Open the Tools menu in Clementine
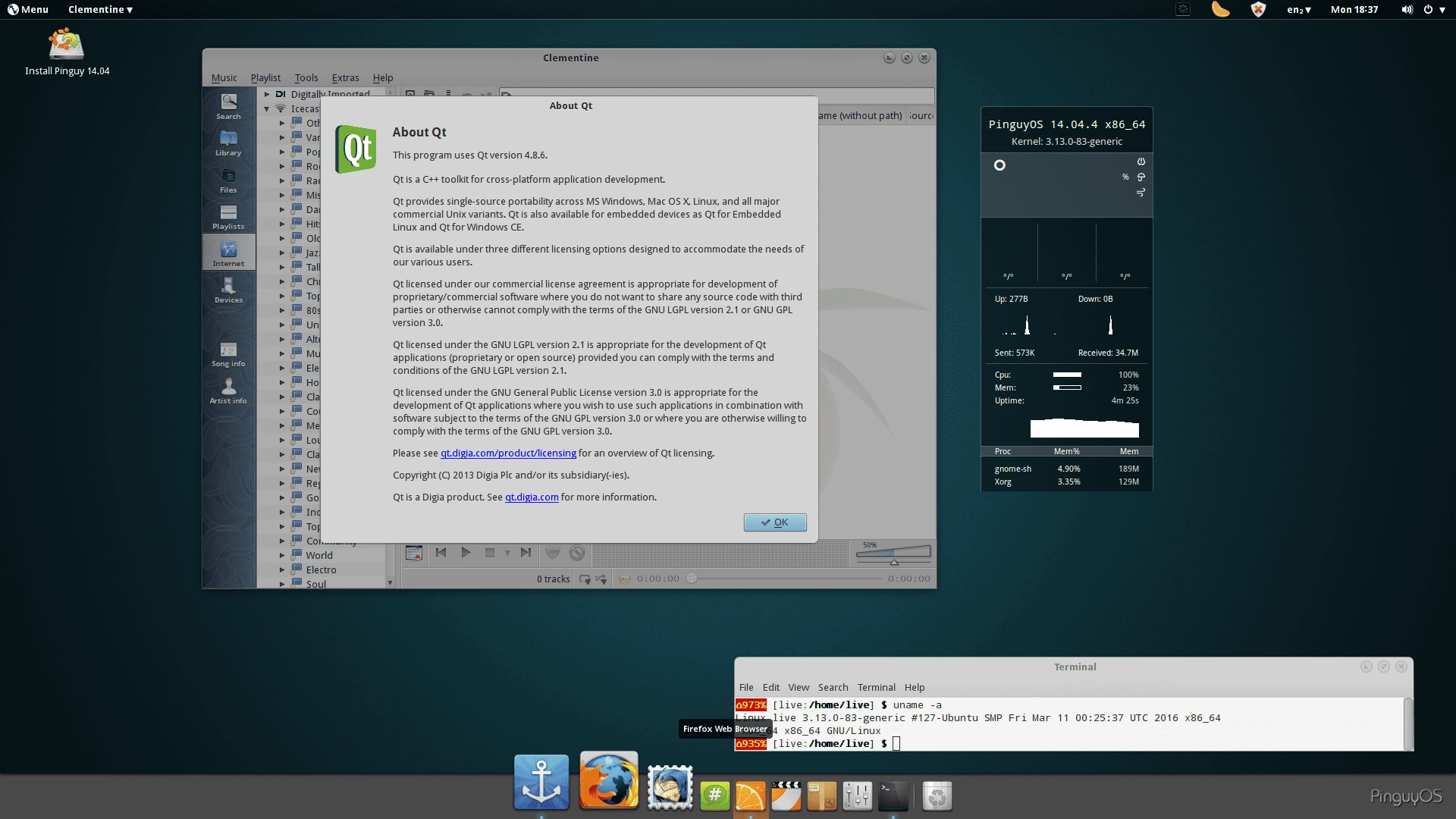1456x819 pixels. click(x=306, y=77)
